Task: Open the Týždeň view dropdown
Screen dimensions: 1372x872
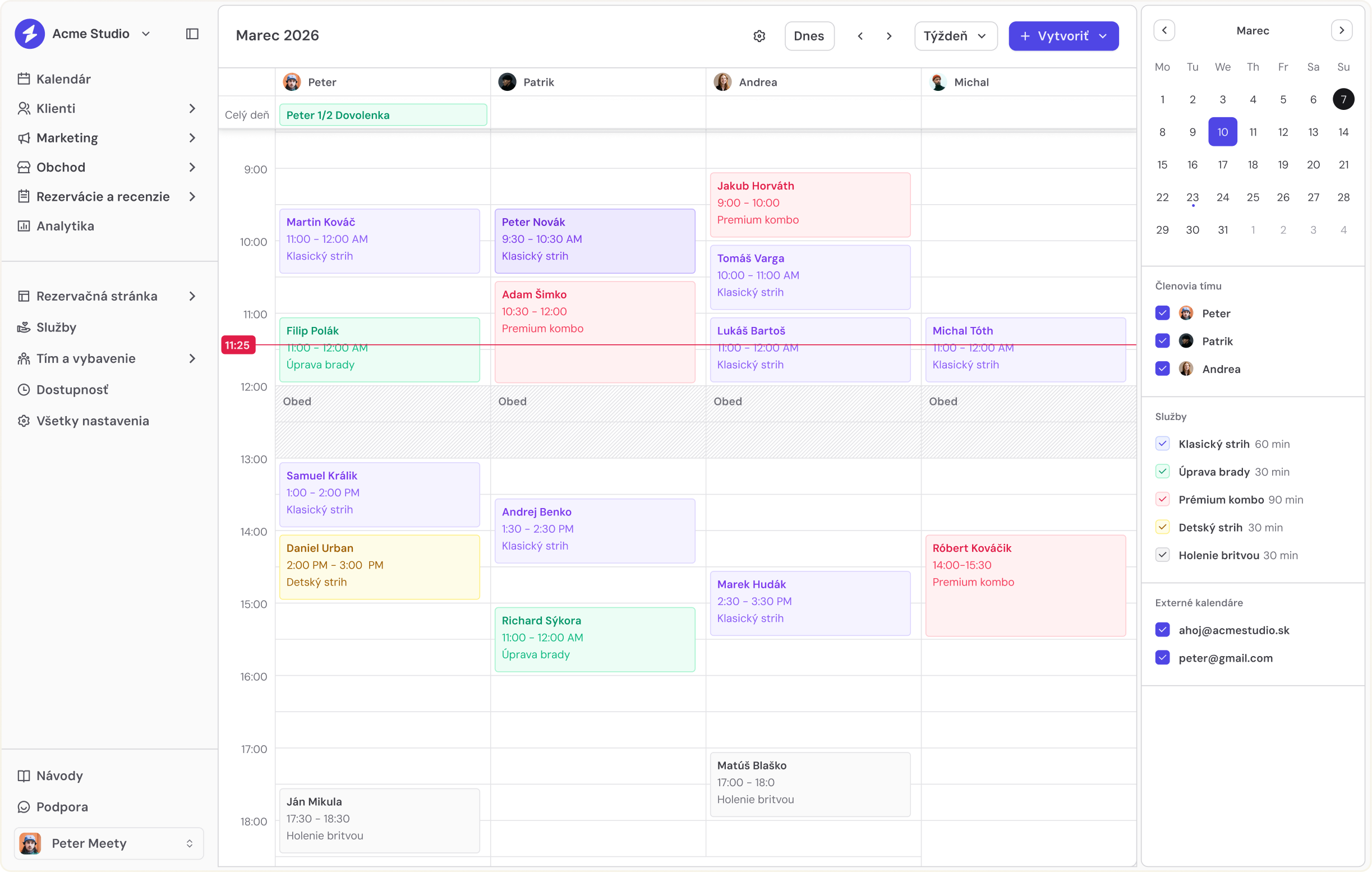Action: [x=955, y=36]
